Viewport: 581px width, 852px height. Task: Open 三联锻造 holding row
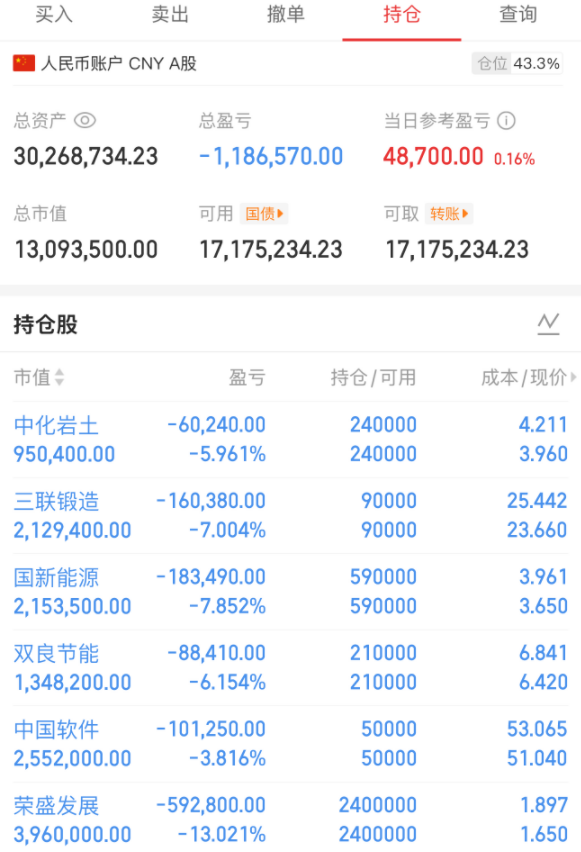[x=290, y=516]
